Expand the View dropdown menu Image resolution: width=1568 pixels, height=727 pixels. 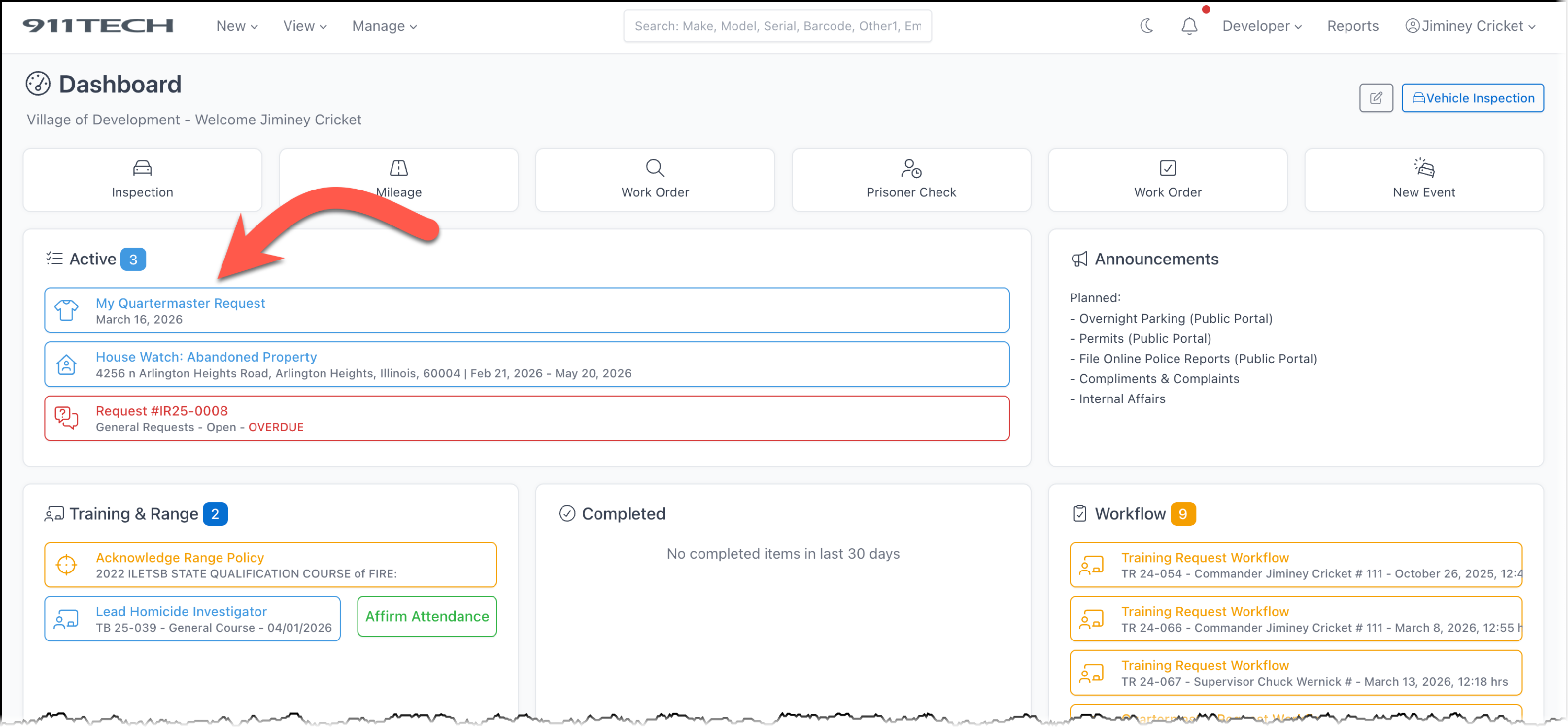click(304, 26)
